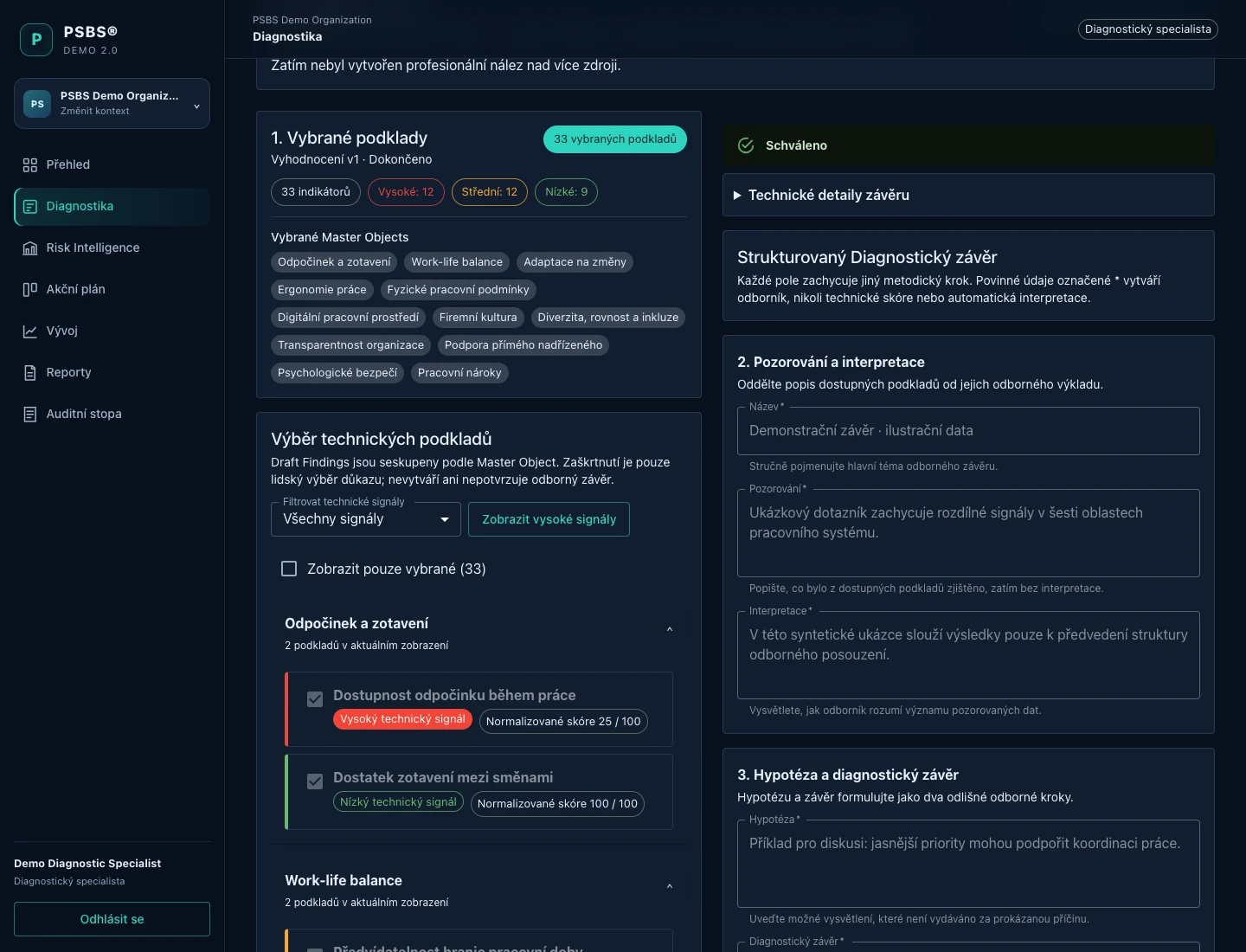The image size is (1246, 952).
Task: Click Vysoký technický signál label
Action: coord(402,719)
